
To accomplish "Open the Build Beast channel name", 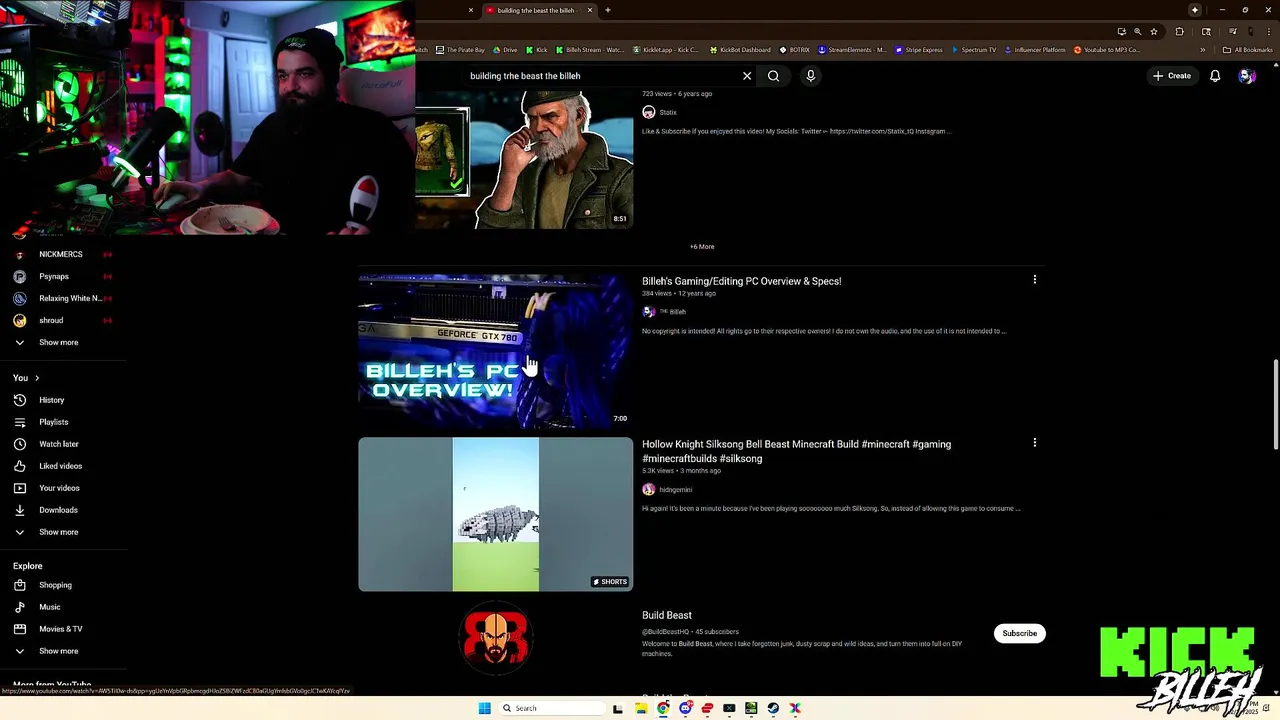I will (x=667, y=615).
